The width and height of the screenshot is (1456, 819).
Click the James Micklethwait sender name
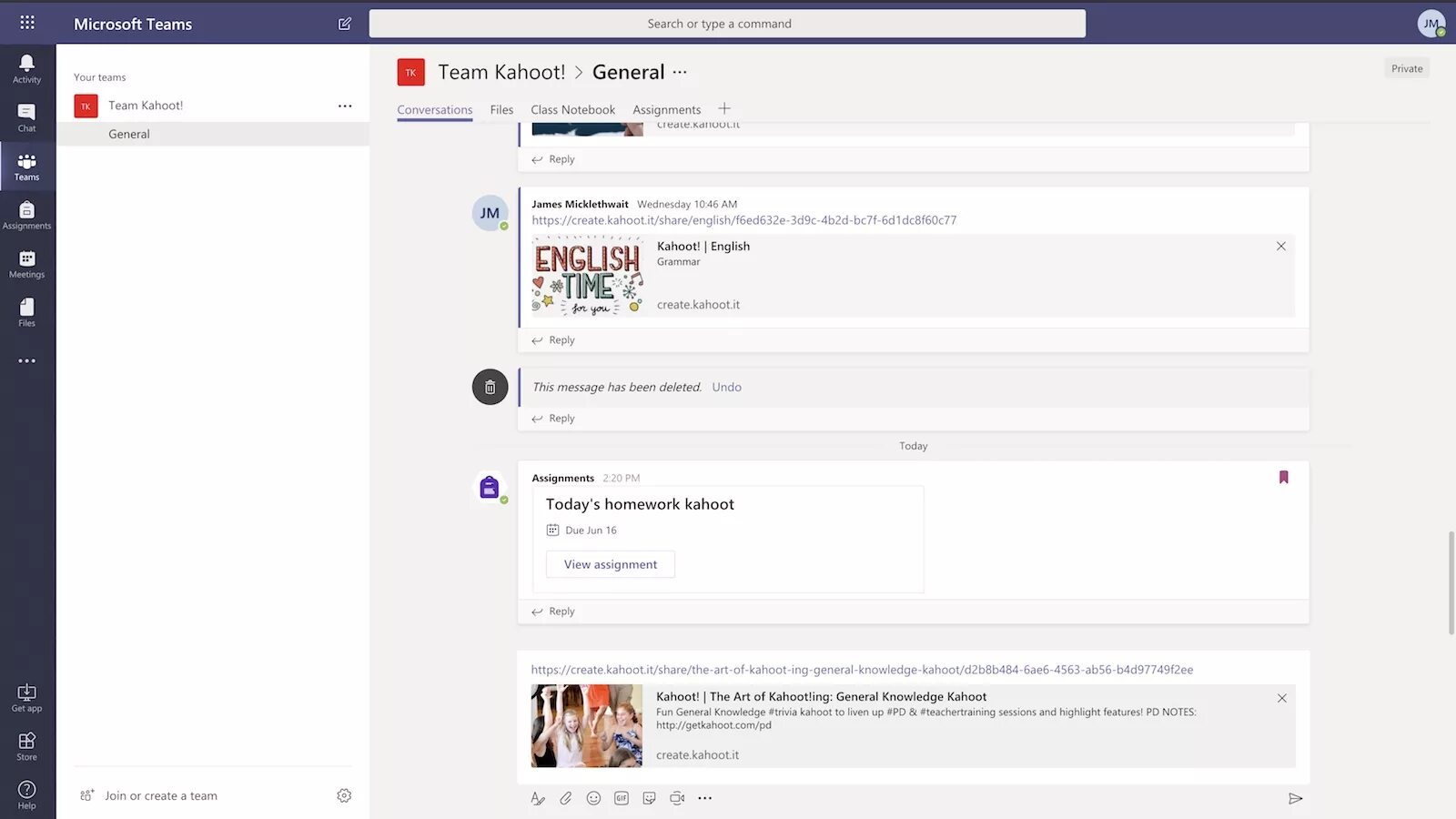pyautogui.click(x=581, y=205)
